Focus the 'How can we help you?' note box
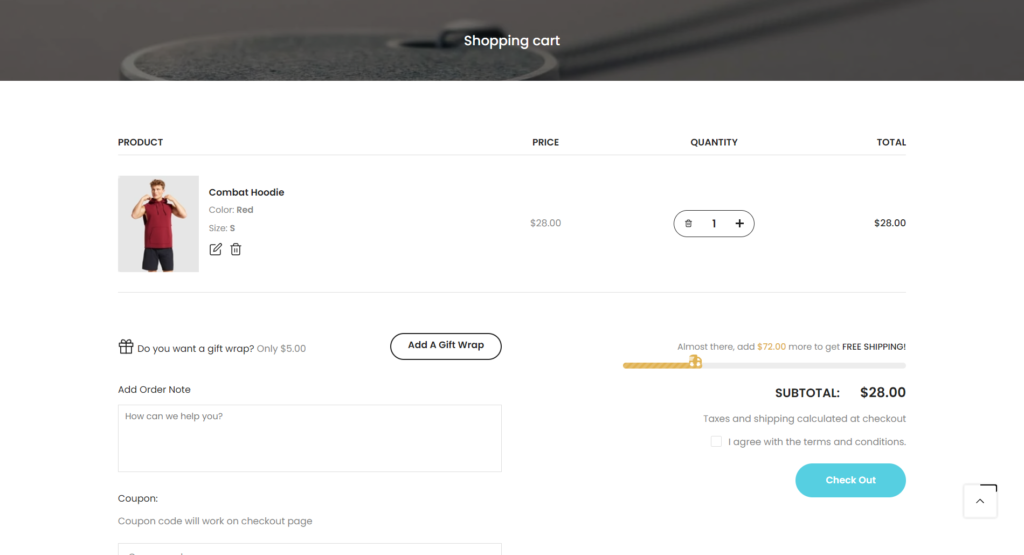Screen dimensions: 1024x555 (x=309, y=438)
